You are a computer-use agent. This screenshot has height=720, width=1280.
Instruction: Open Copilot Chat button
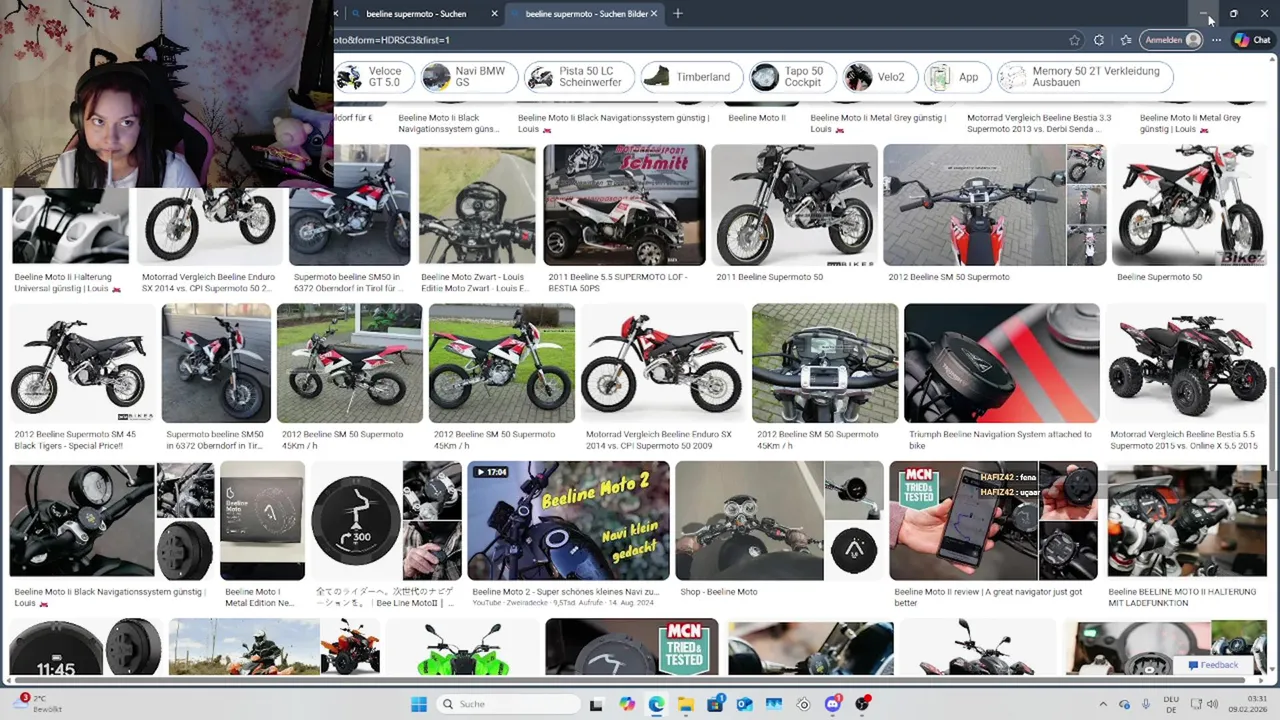point(1253,40)
